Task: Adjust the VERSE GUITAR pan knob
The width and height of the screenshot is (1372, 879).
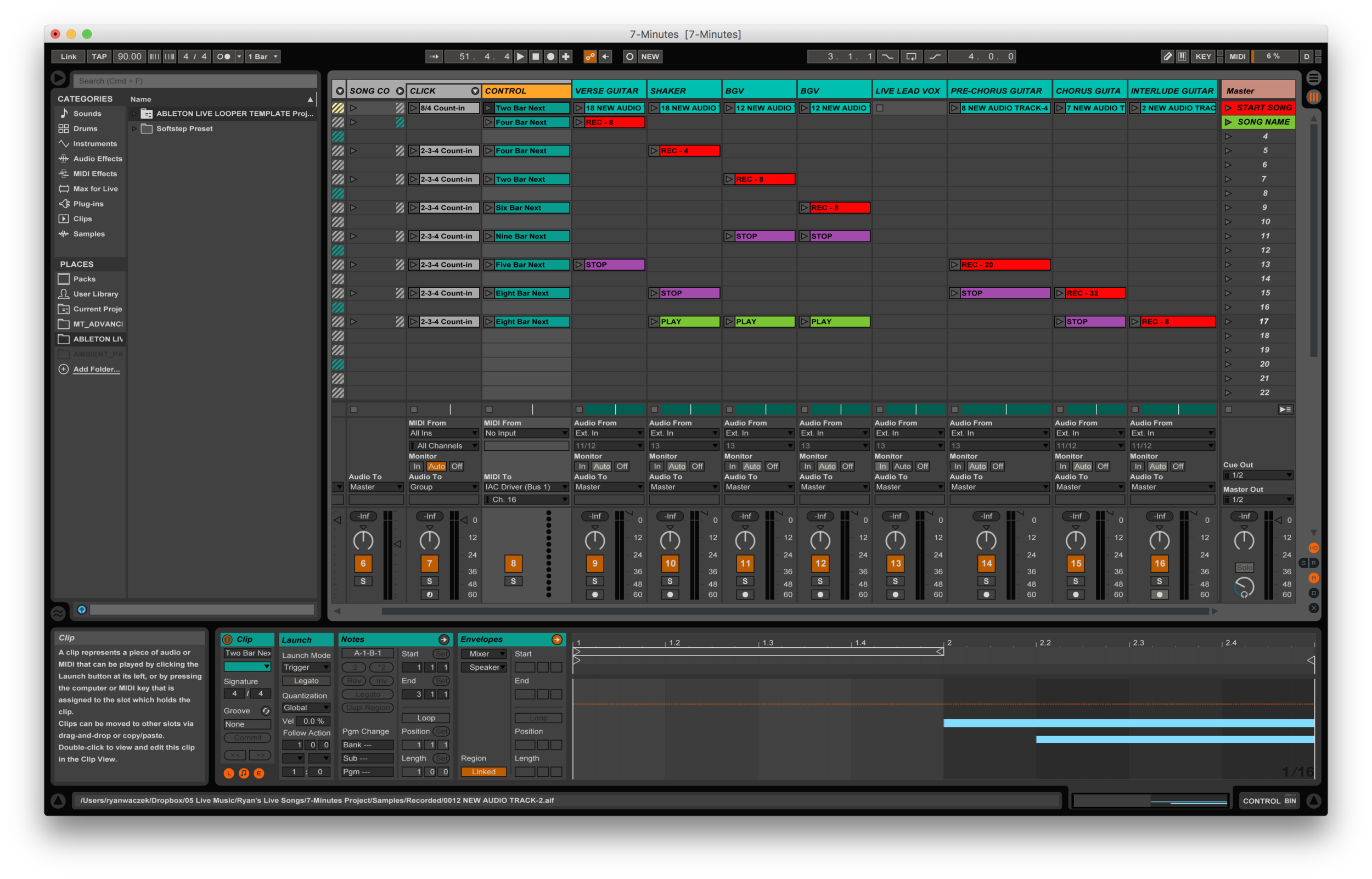Action: click(x=594, y=541)
